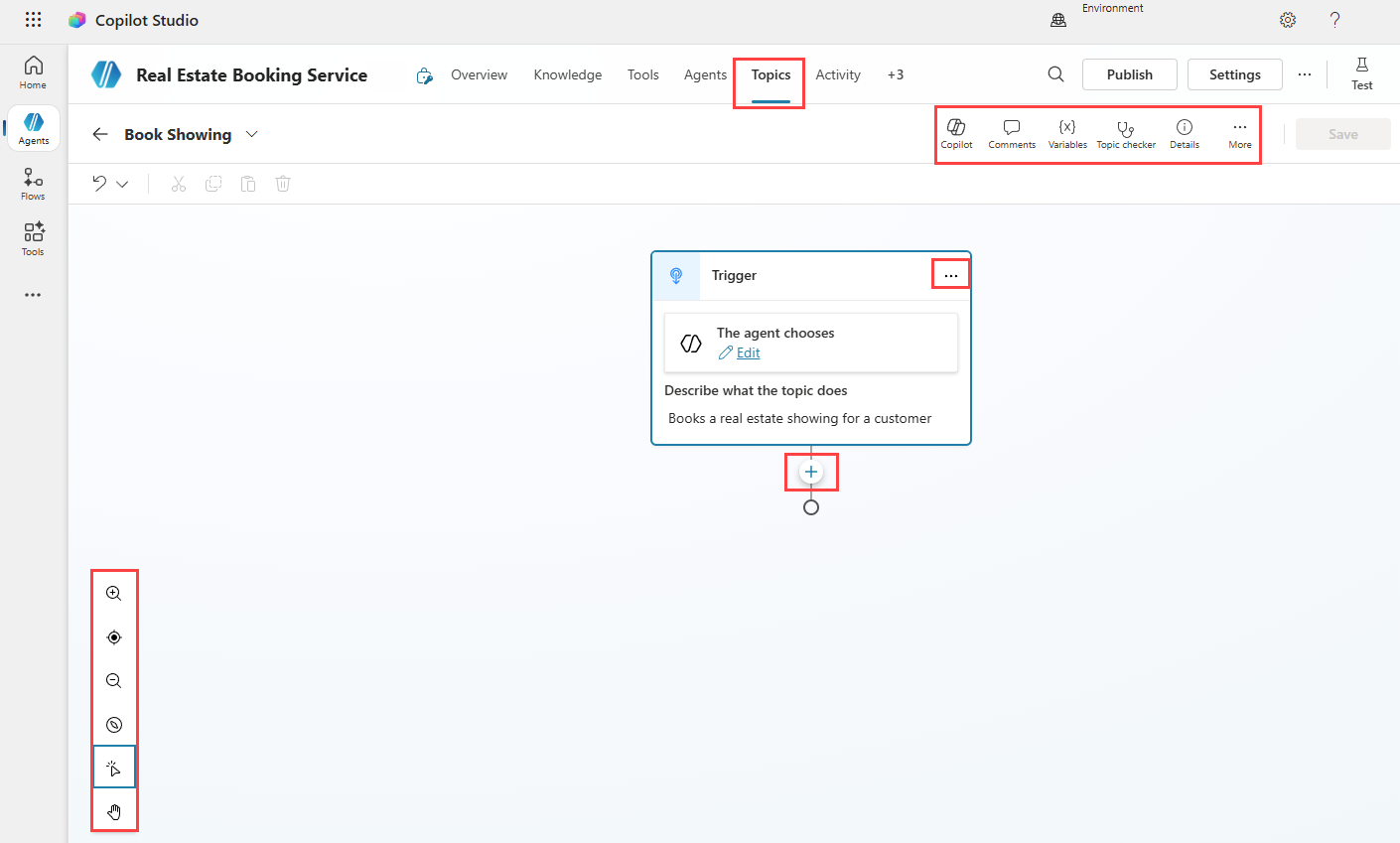Image resolution: width=1400 pixels, height=843 pixels.
Task: Click the flow end circle node
Action: (x=811, y=507)
